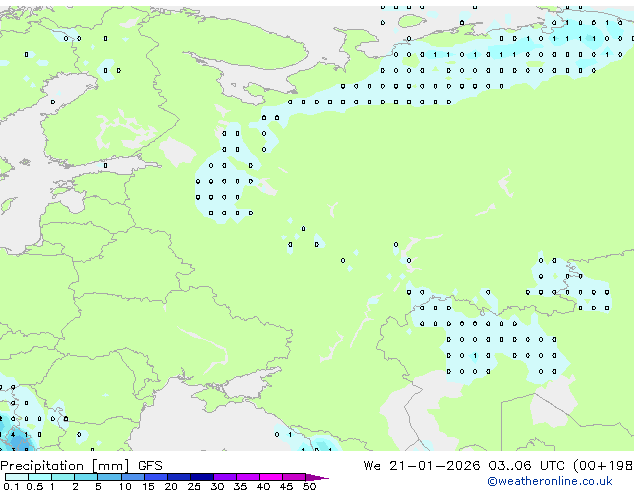Click the 'Precipitation [mm] GFS' title
Screen dimensions: 634x490
click(x=81, y=466)
